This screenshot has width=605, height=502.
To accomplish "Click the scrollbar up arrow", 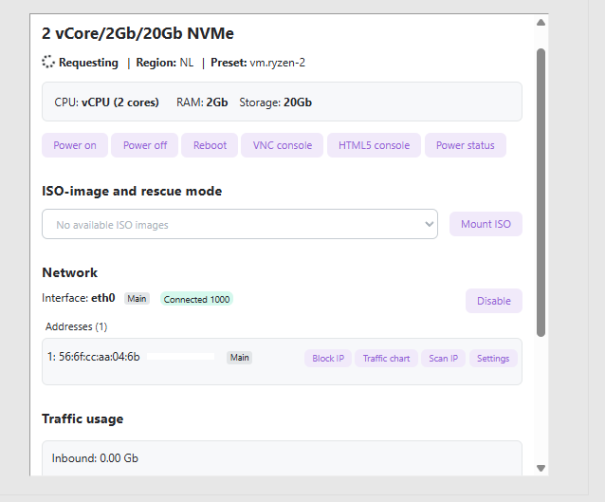I will (x=541, y=22).
